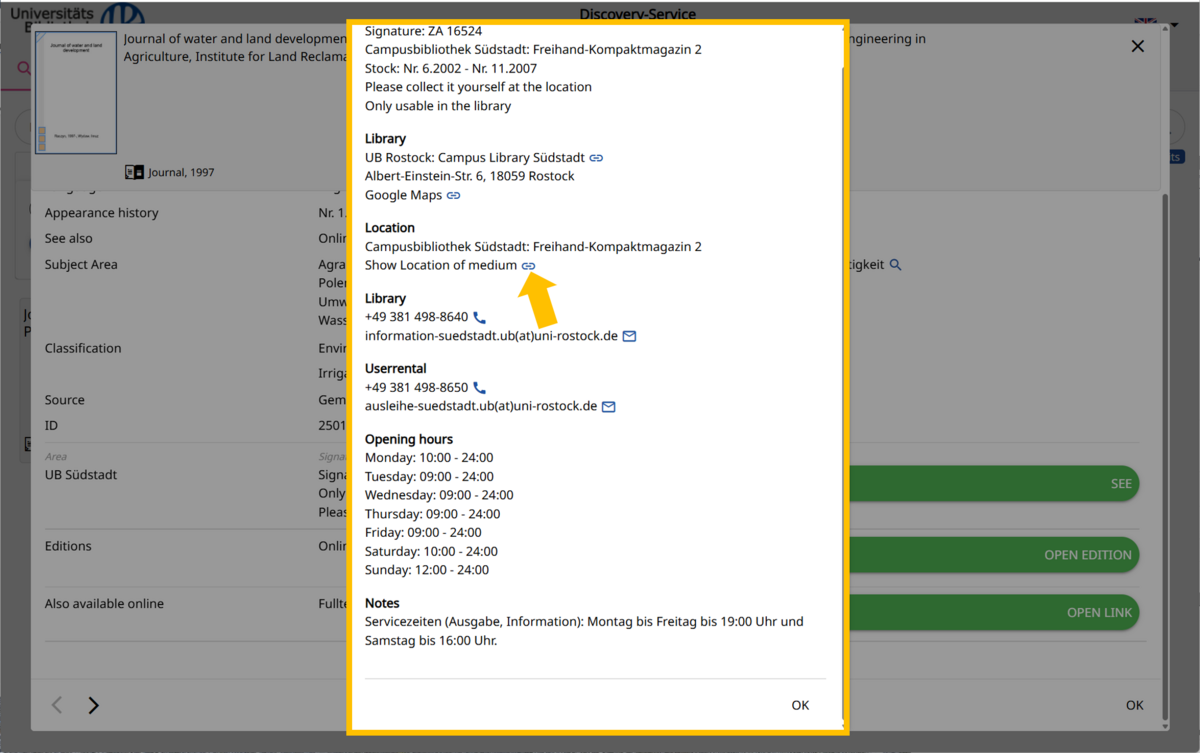The width and height of the screenshot is (1200, 753).
Task: Click the search icon in Subject Area row
Action: point(896,265)
